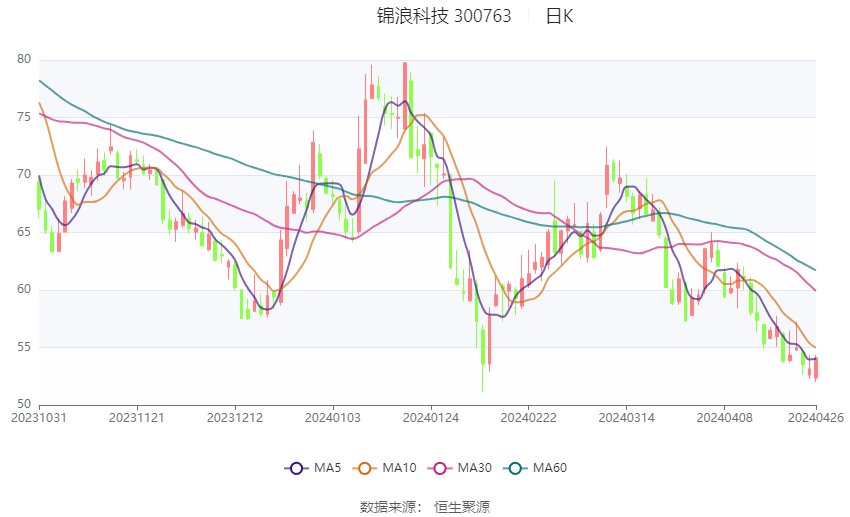Click the data source text 恒生聚源
The image size is (850, 517).
[x=462, y=507]
